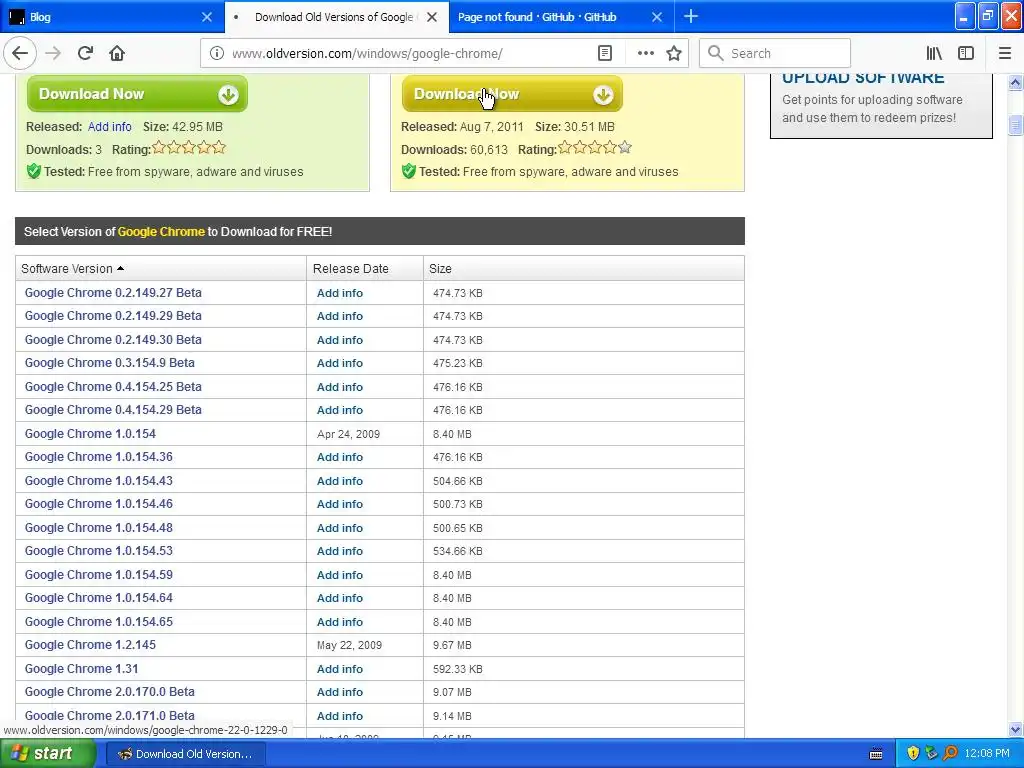Click Add info for Chrome 1.31

pyautogui.click(x=340, y=669)
